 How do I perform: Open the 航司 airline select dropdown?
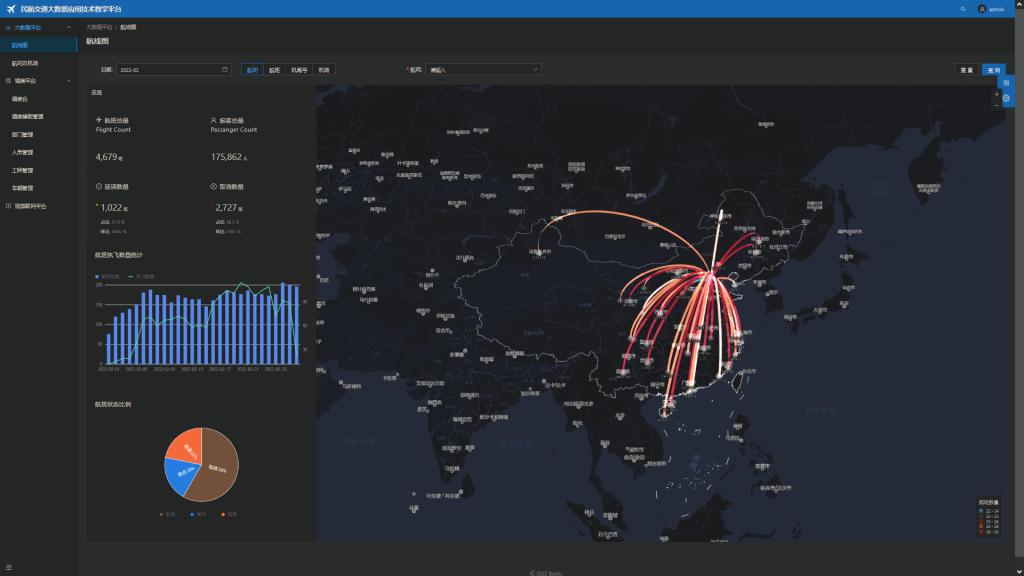click(x=483, y=70)
